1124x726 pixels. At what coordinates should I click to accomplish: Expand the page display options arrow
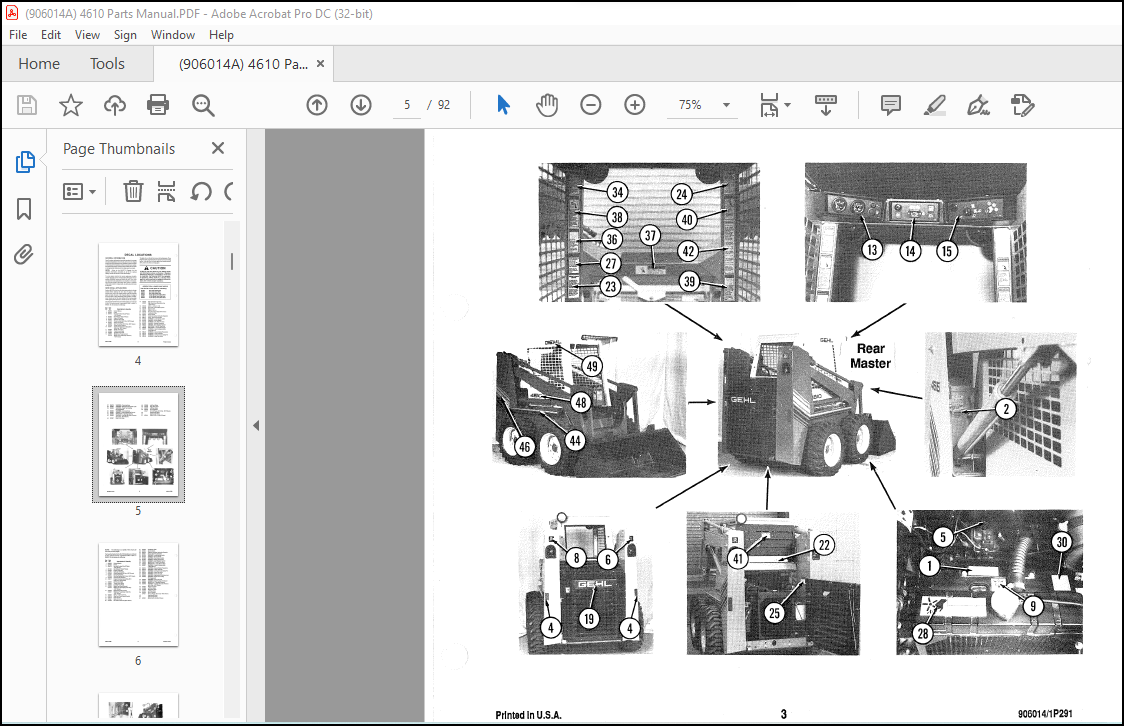tap(787, 105)
